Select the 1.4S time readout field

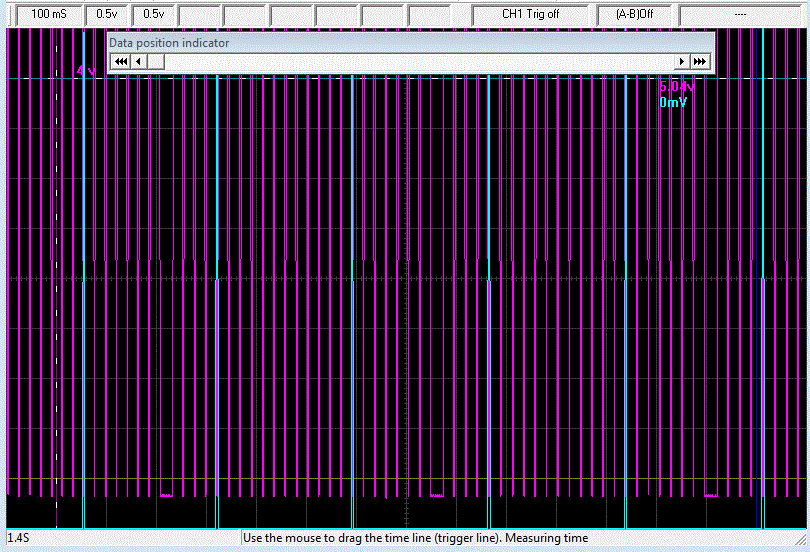click(122, 538)
